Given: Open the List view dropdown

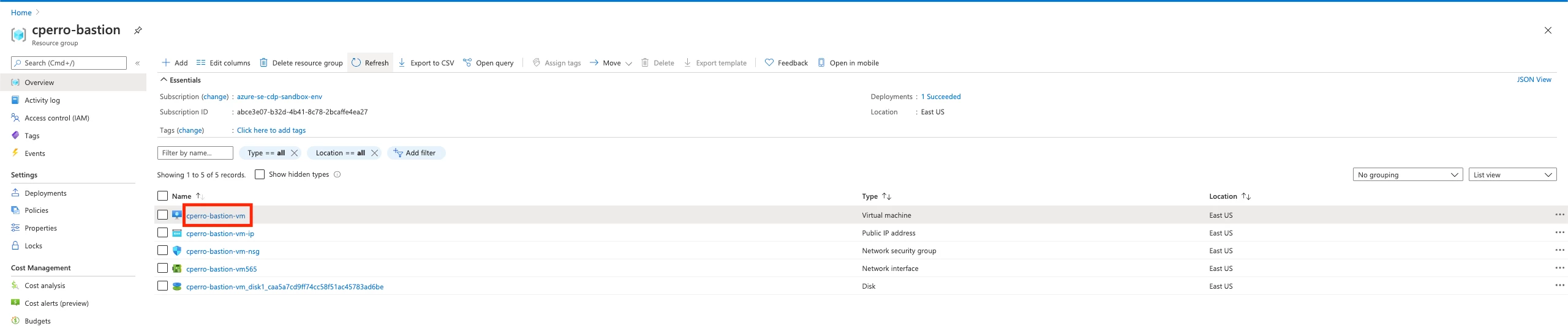Looking at the screenshot, I should [1512, 175].
